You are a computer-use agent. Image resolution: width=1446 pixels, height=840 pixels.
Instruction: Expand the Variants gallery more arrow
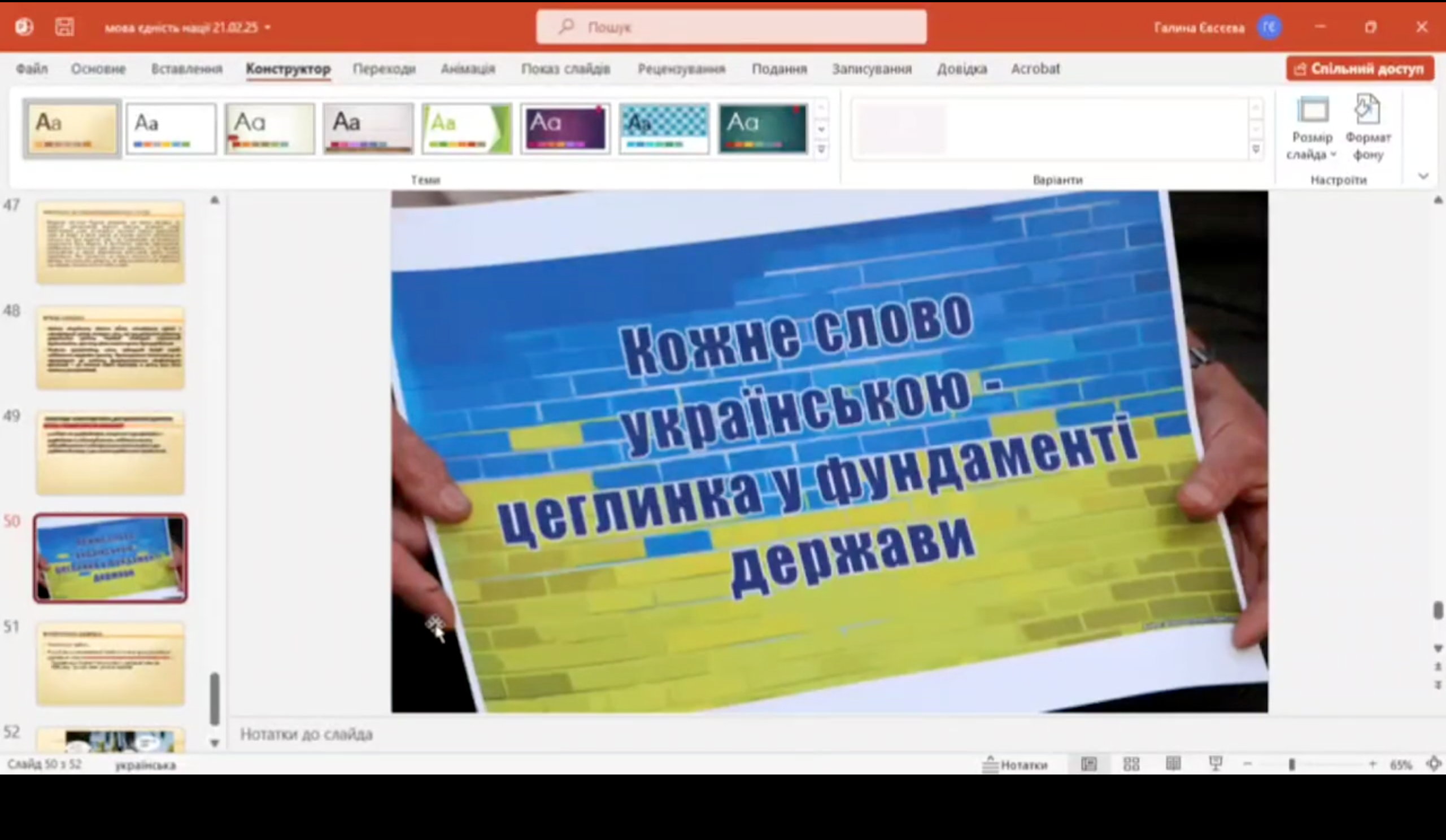point(1256,149)
